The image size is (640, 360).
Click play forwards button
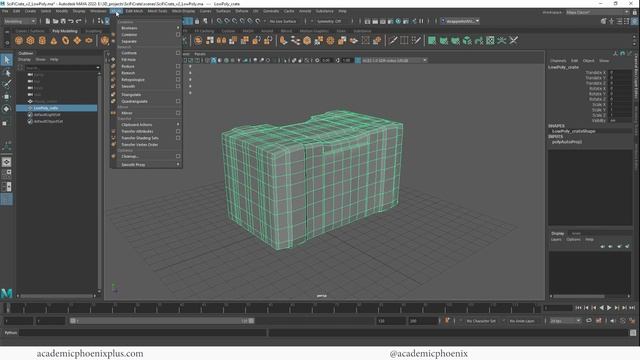click(609, 308)
